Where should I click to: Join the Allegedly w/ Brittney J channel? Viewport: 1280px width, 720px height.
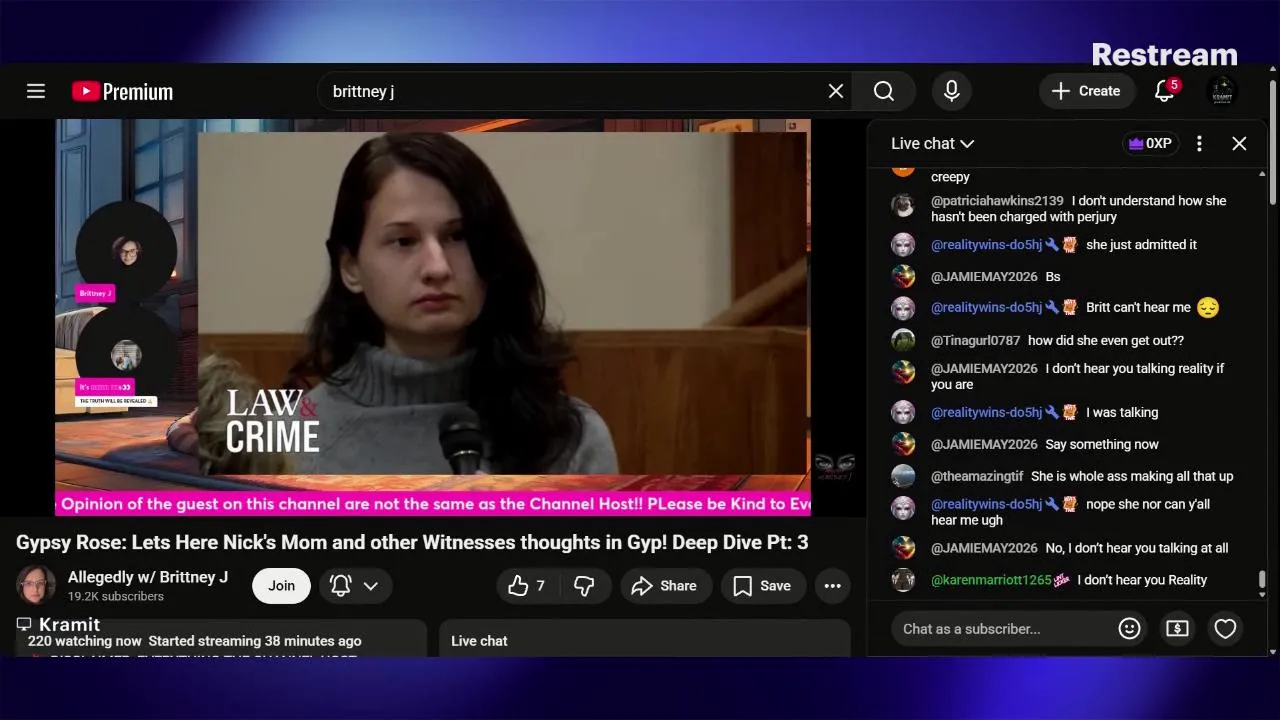tap(281, 586)
